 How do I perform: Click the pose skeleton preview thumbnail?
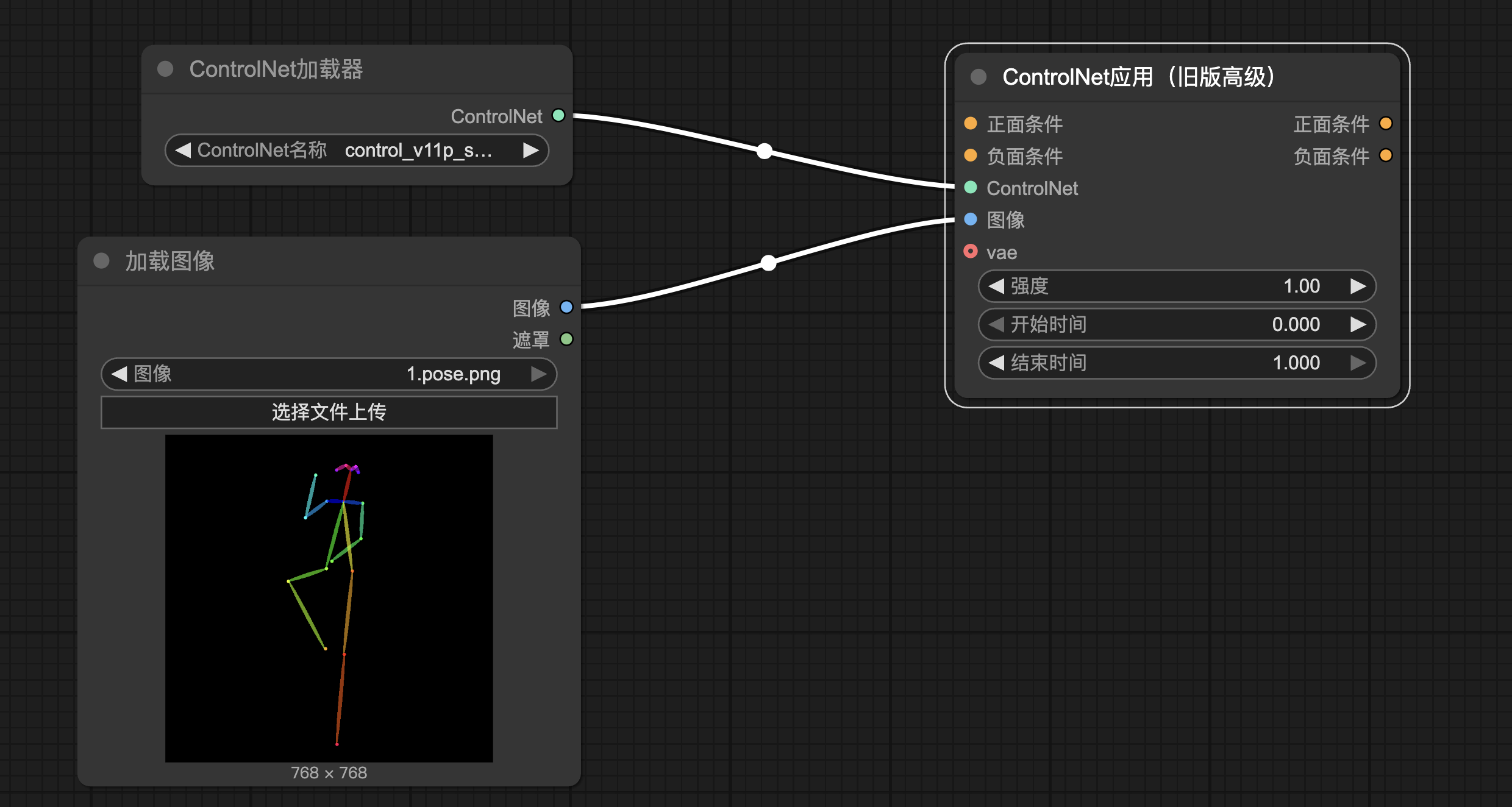(x=329, y=598)
